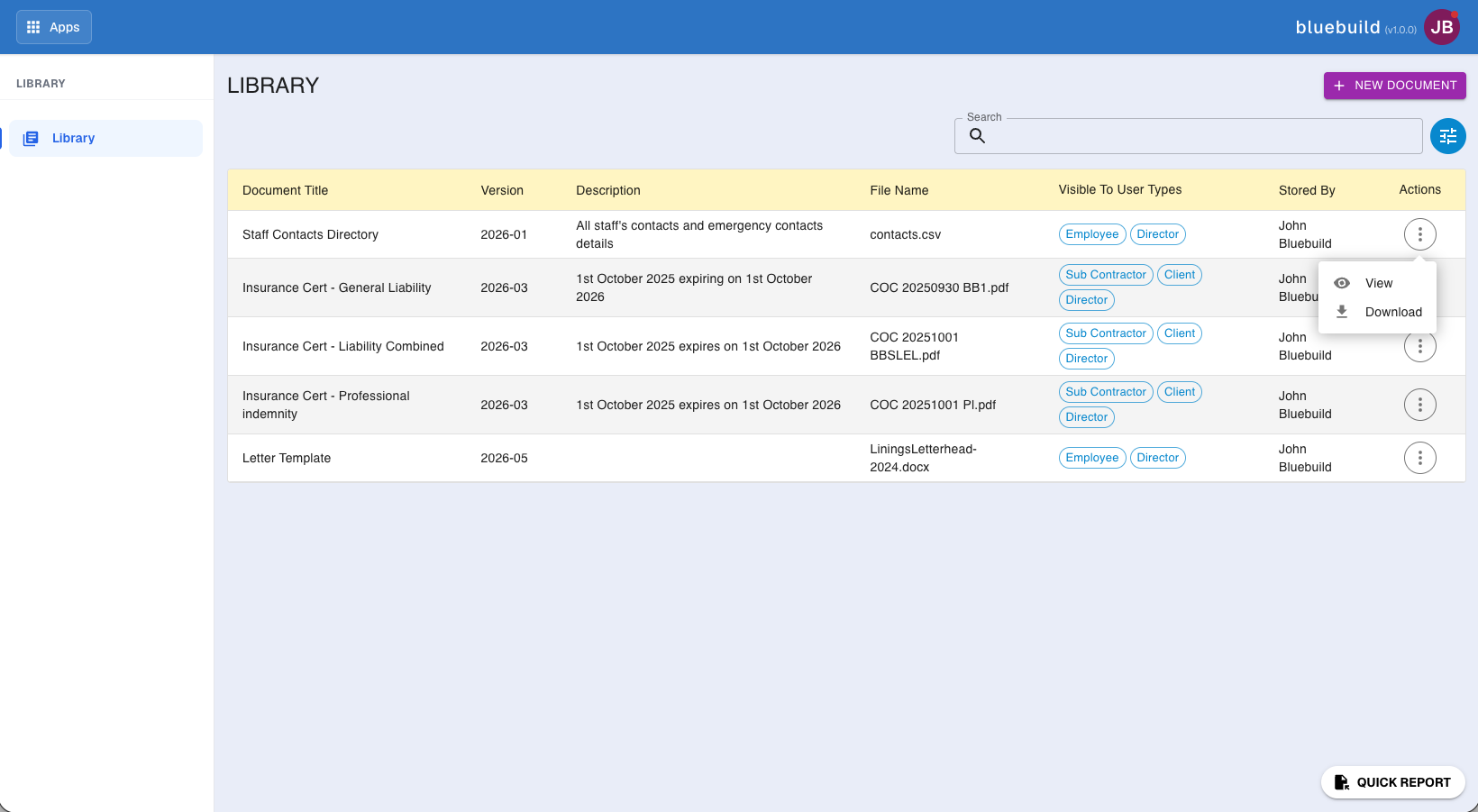Image resolution: width=1478 pixels, height=812 pixels.
Task: Open actions menu for Insurance Cert - Professional indemnity
Action: tap(1420, 405)
